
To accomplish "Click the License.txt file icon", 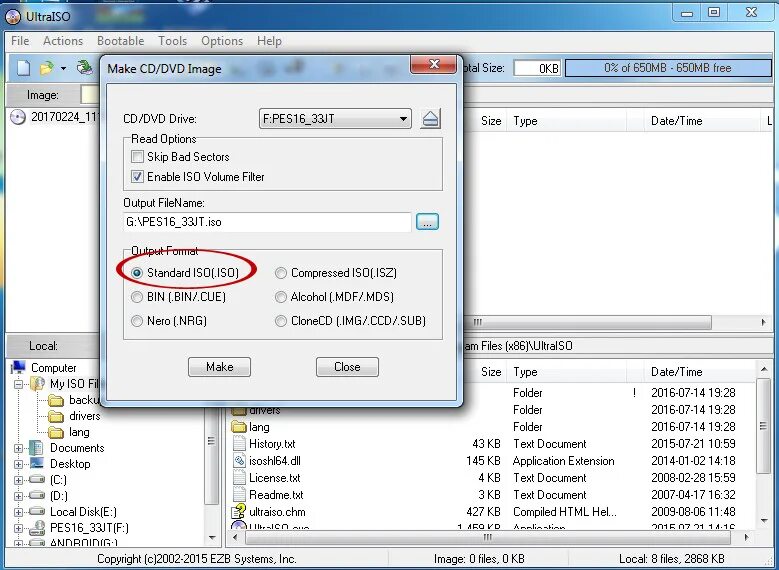I will (x=239, y=478).
